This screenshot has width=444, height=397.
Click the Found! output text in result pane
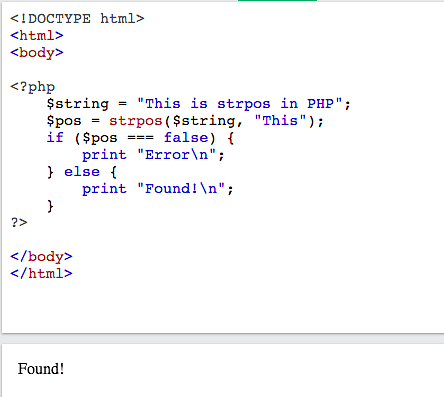(41, 369)
